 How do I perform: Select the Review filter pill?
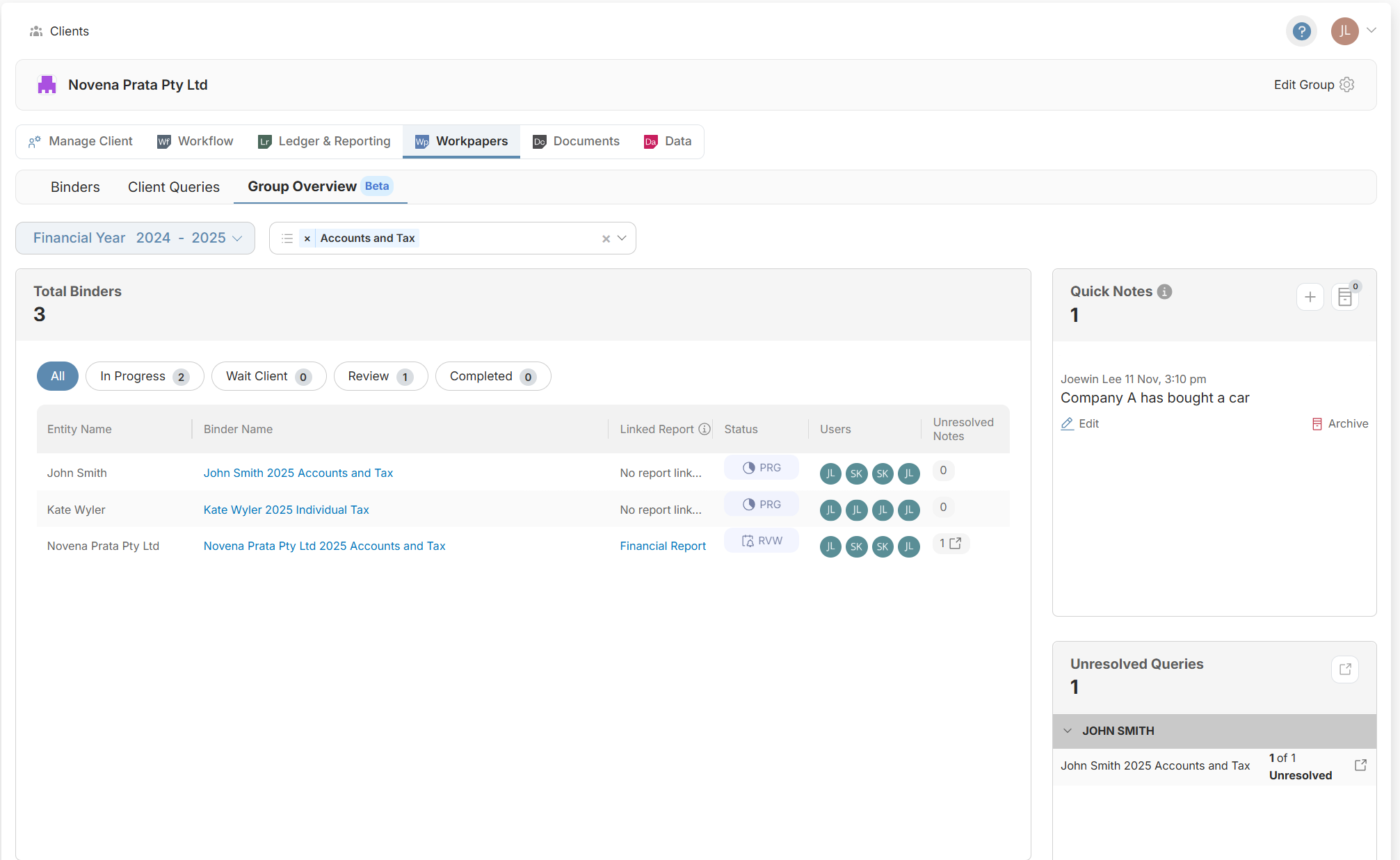tap(380, 376)
